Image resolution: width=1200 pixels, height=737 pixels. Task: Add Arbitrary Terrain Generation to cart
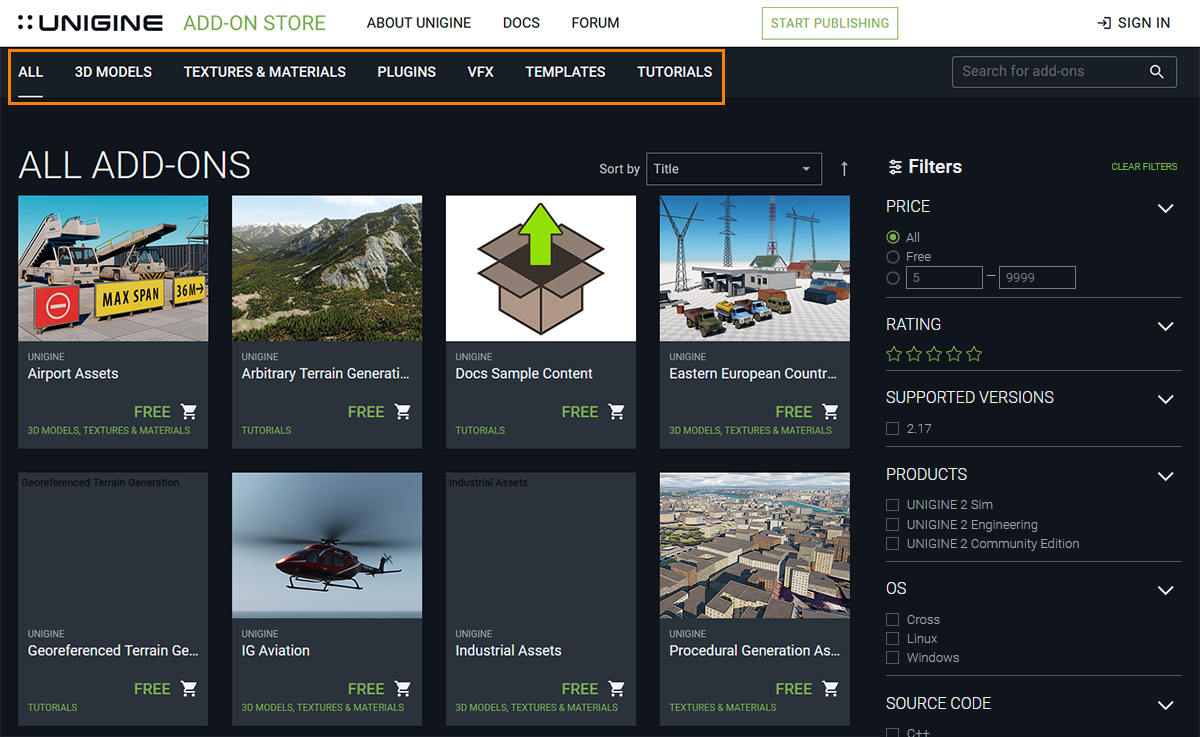403,411
